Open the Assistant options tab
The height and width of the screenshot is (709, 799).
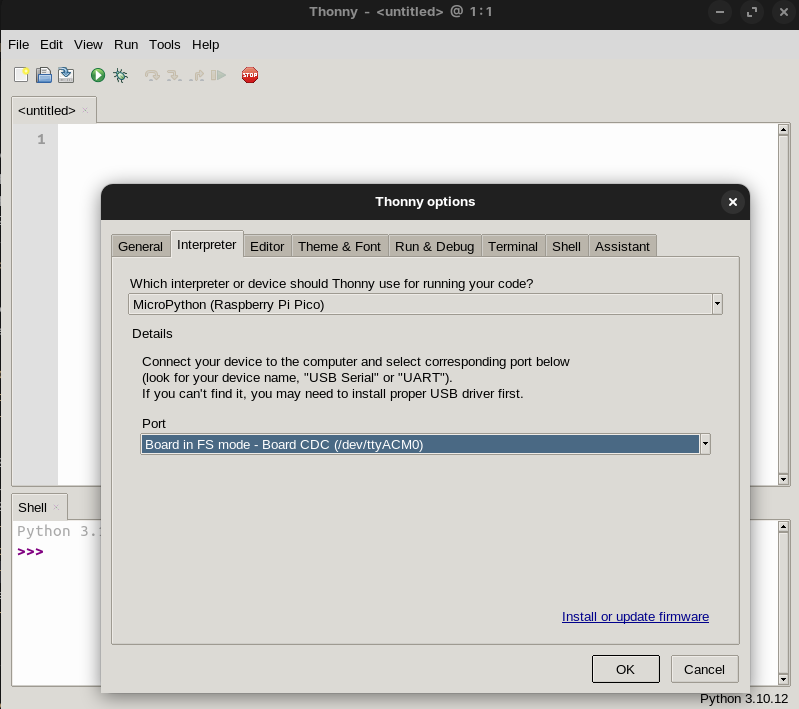coord(622,246)
